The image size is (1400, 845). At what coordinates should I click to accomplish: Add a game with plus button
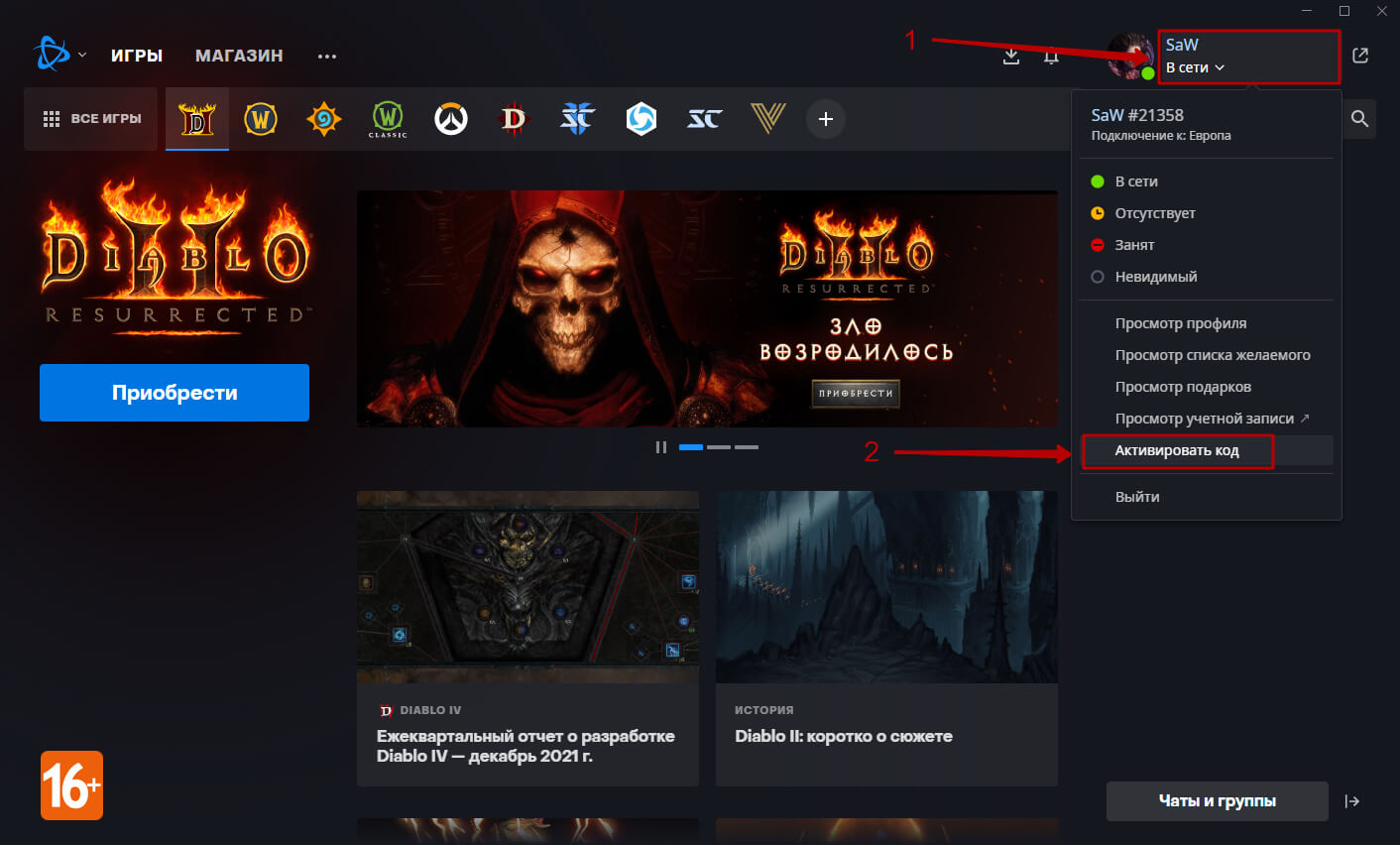[825, 119]
